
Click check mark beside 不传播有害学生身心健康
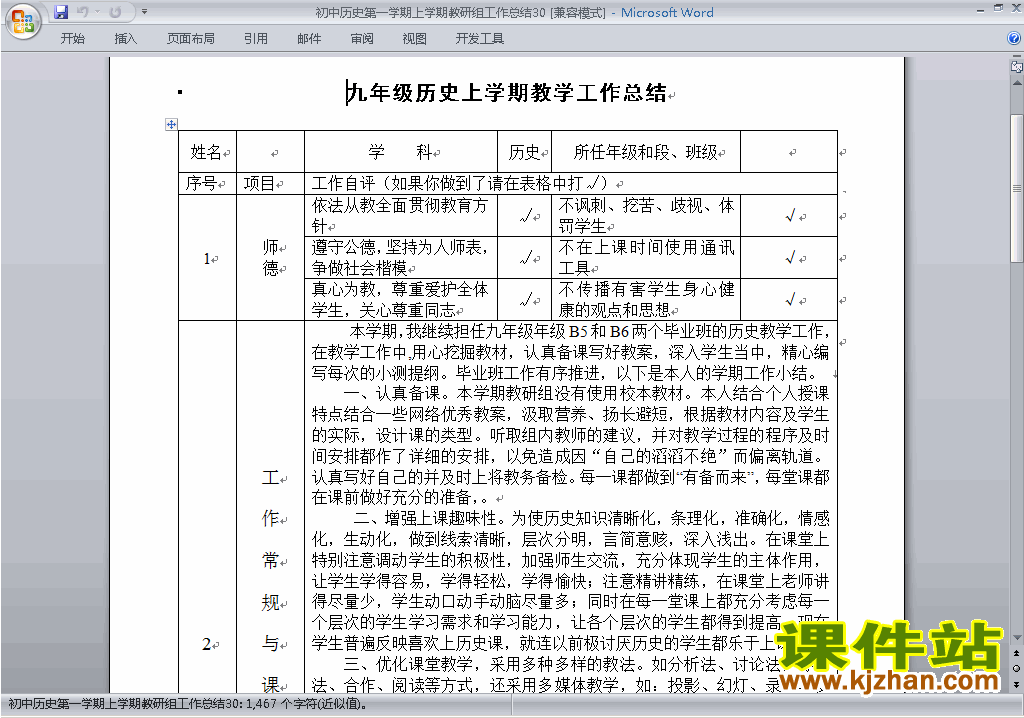click(x=791, y=300)
